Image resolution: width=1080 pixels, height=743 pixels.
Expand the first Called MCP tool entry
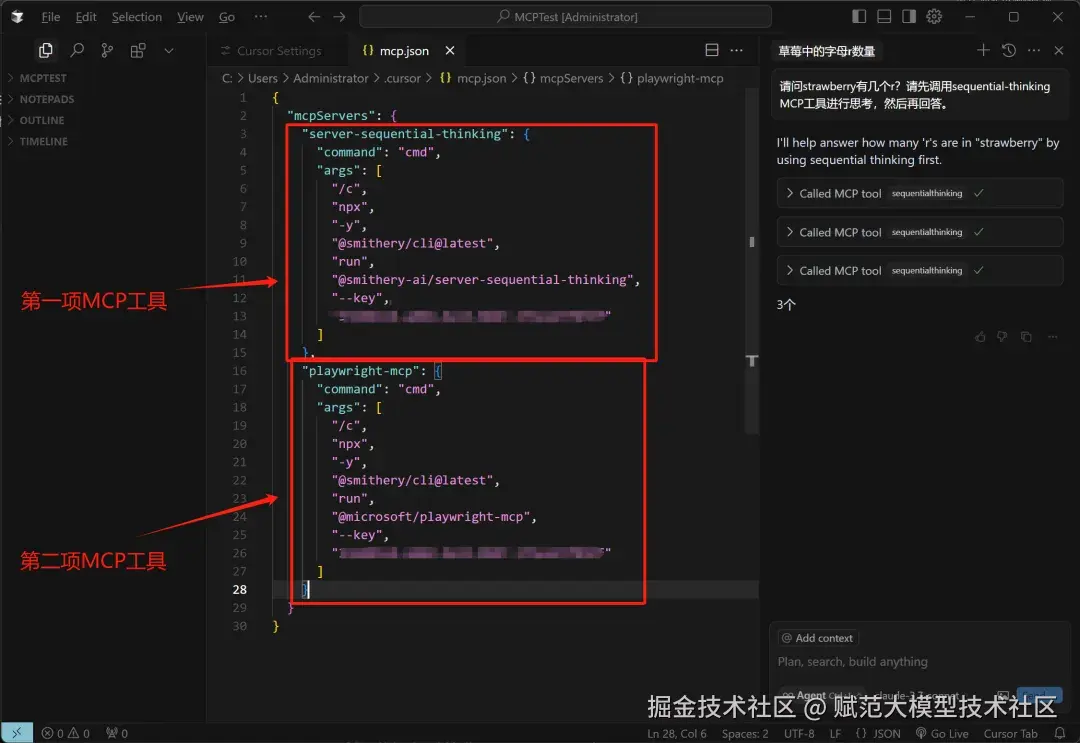point(920,193)
